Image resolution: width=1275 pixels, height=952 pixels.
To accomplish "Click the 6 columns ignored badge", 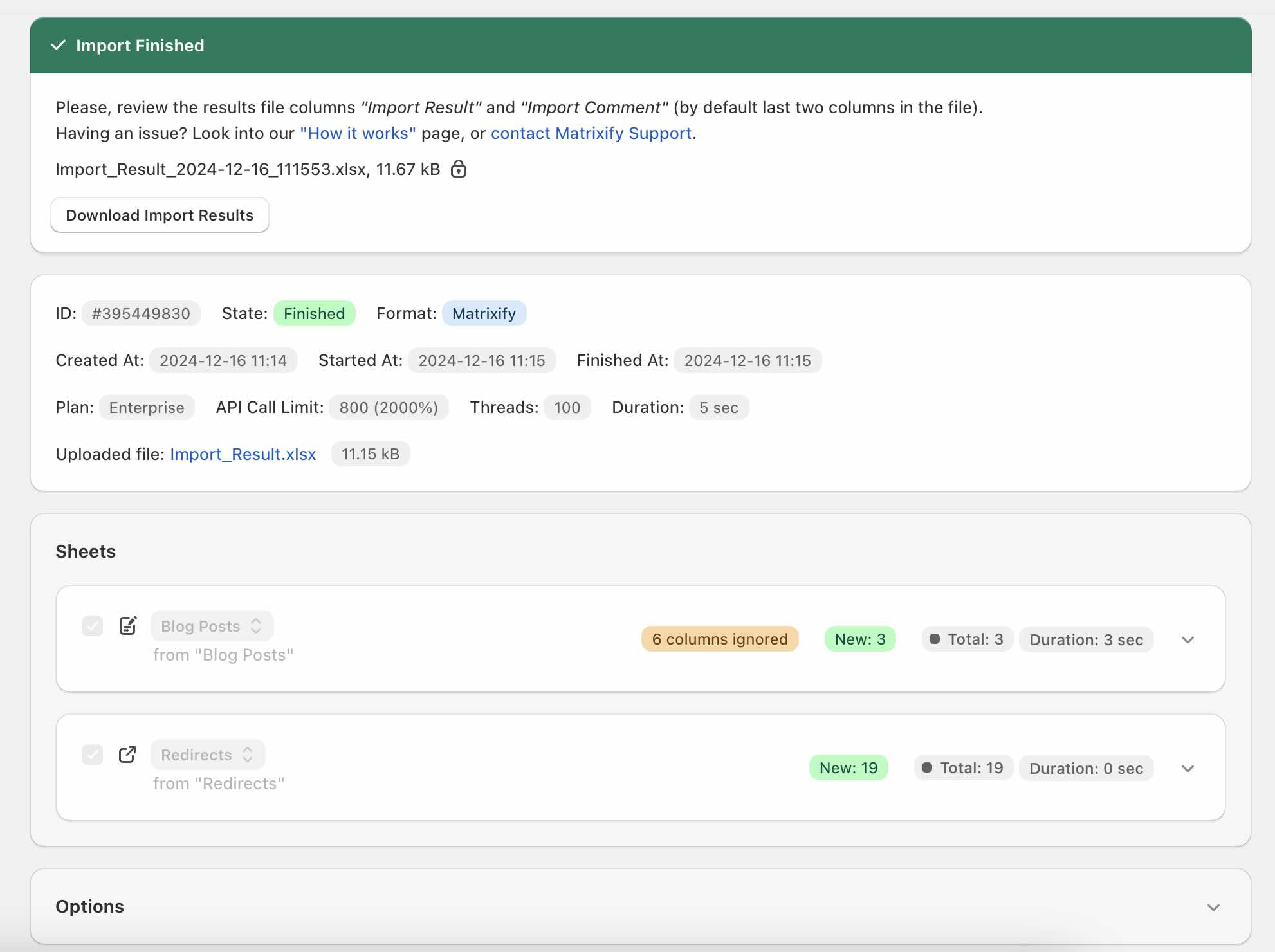I will (x=719, y=639).
